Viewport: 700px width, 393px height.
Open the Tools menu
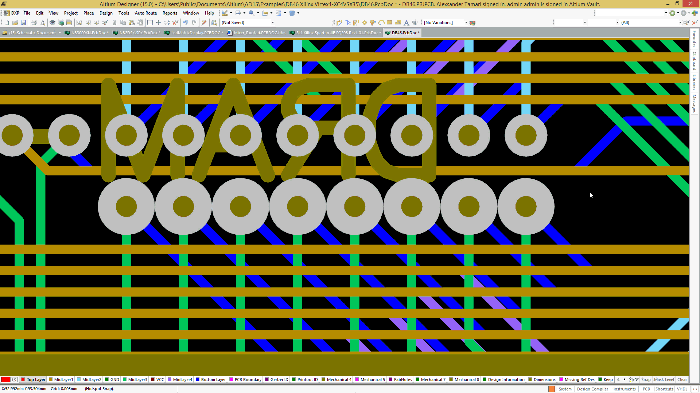[124, 13]
